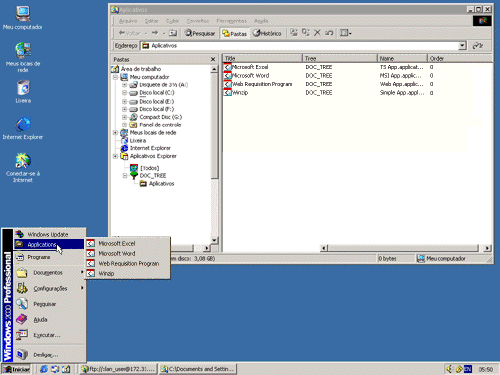Image resolution: width=500 pixels, height=375 pixels.
Task: Expand Disco local (C:) tree node
Action: tap(125, 93)
